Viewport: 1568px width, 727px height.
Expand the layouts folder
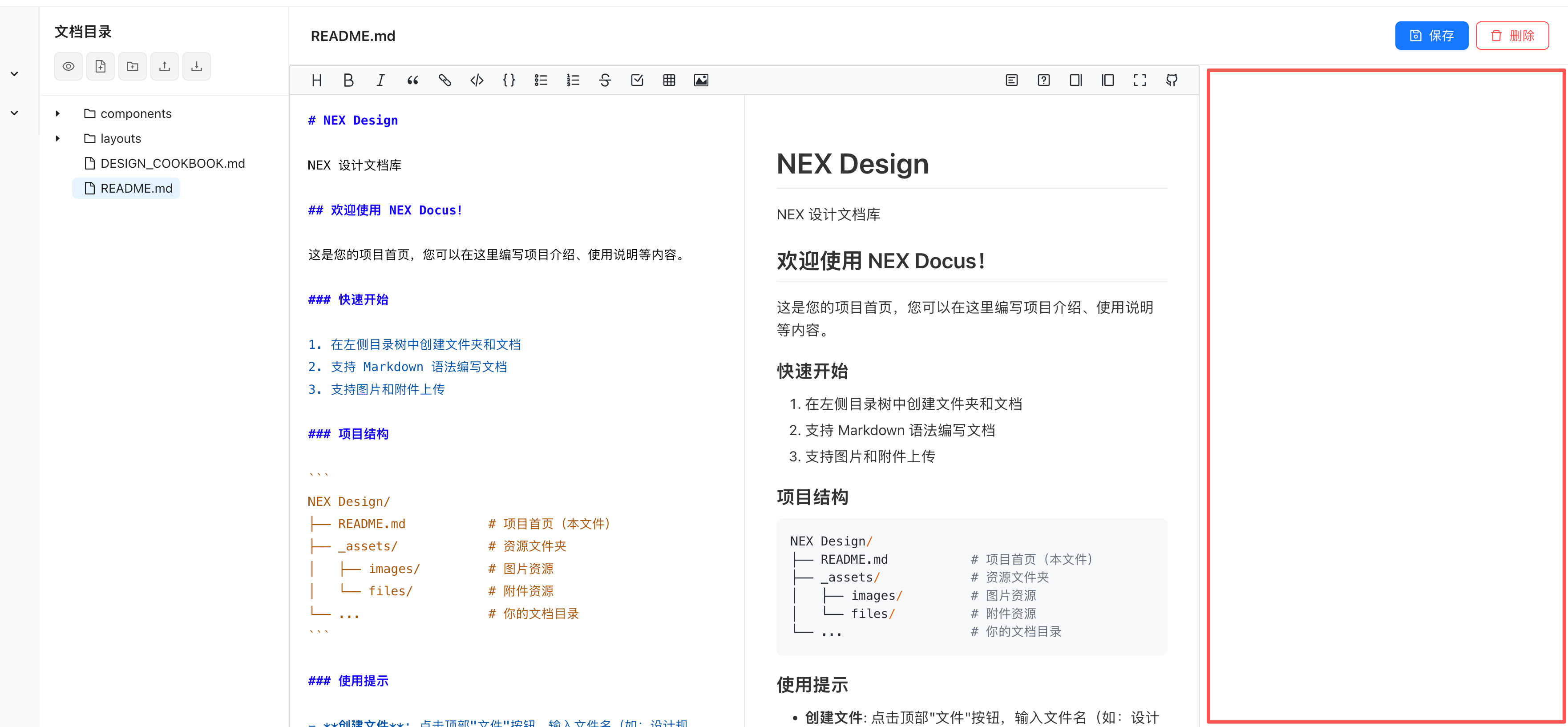(58, 139)
